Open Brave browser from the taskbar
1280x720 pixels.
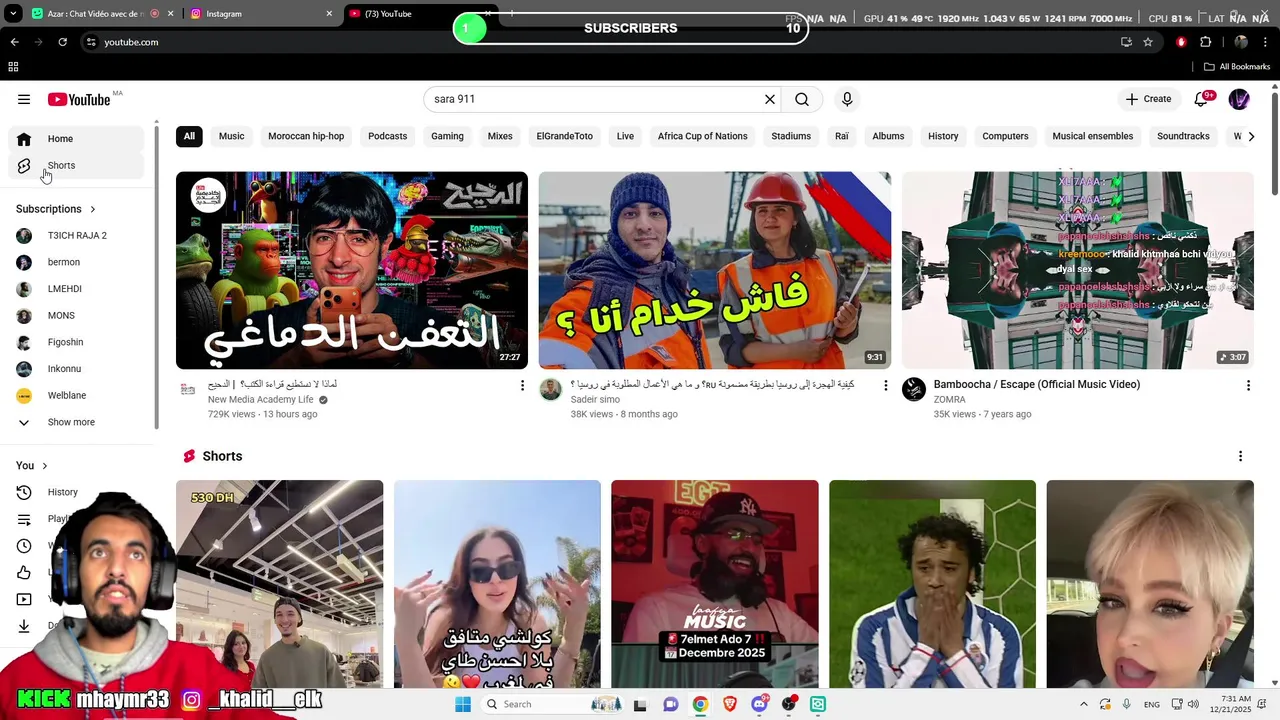tap(730, 704)
